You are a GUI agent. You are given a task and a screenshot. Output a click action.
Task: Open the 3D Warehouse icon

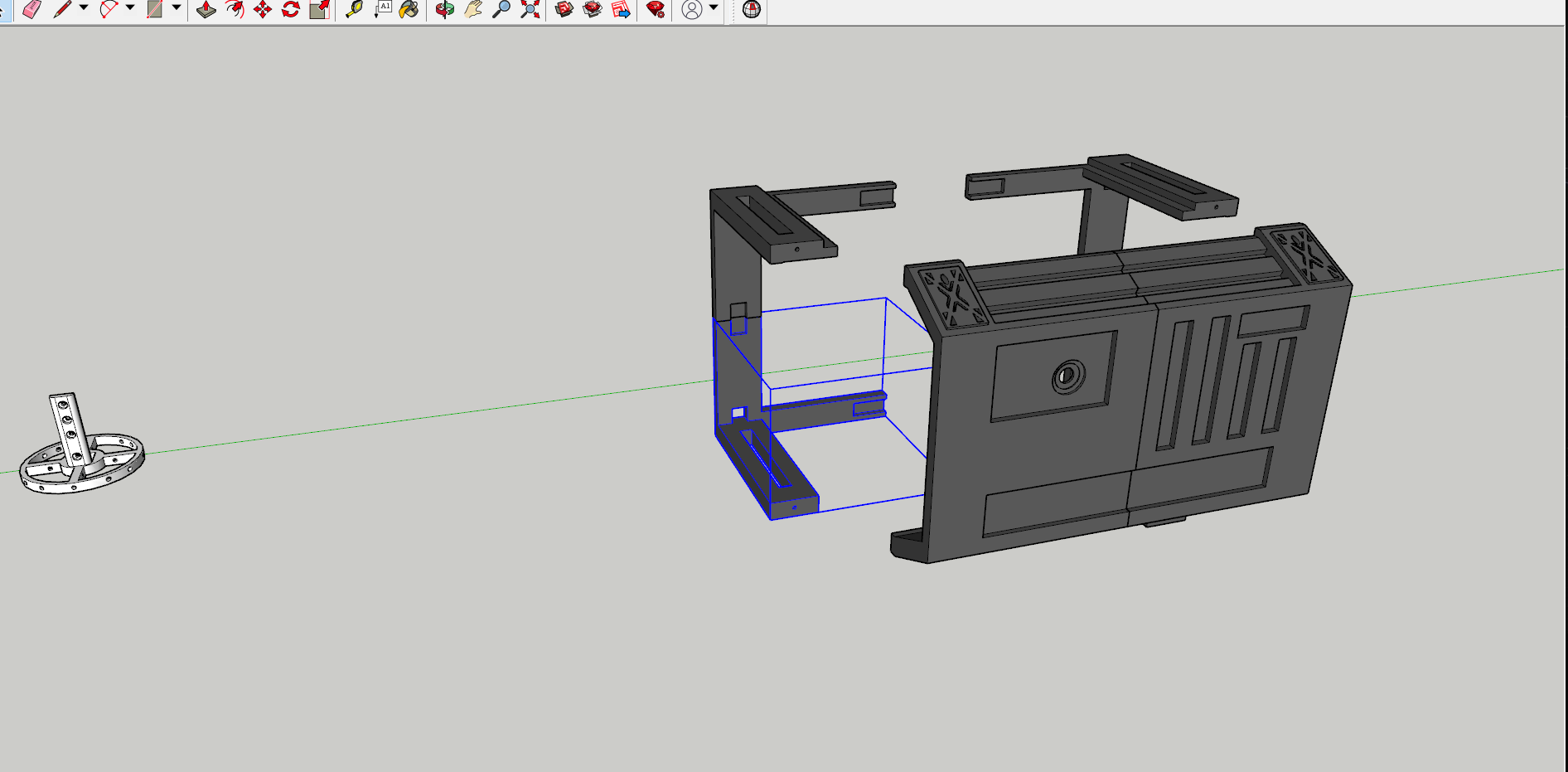[x=564, y=9]
